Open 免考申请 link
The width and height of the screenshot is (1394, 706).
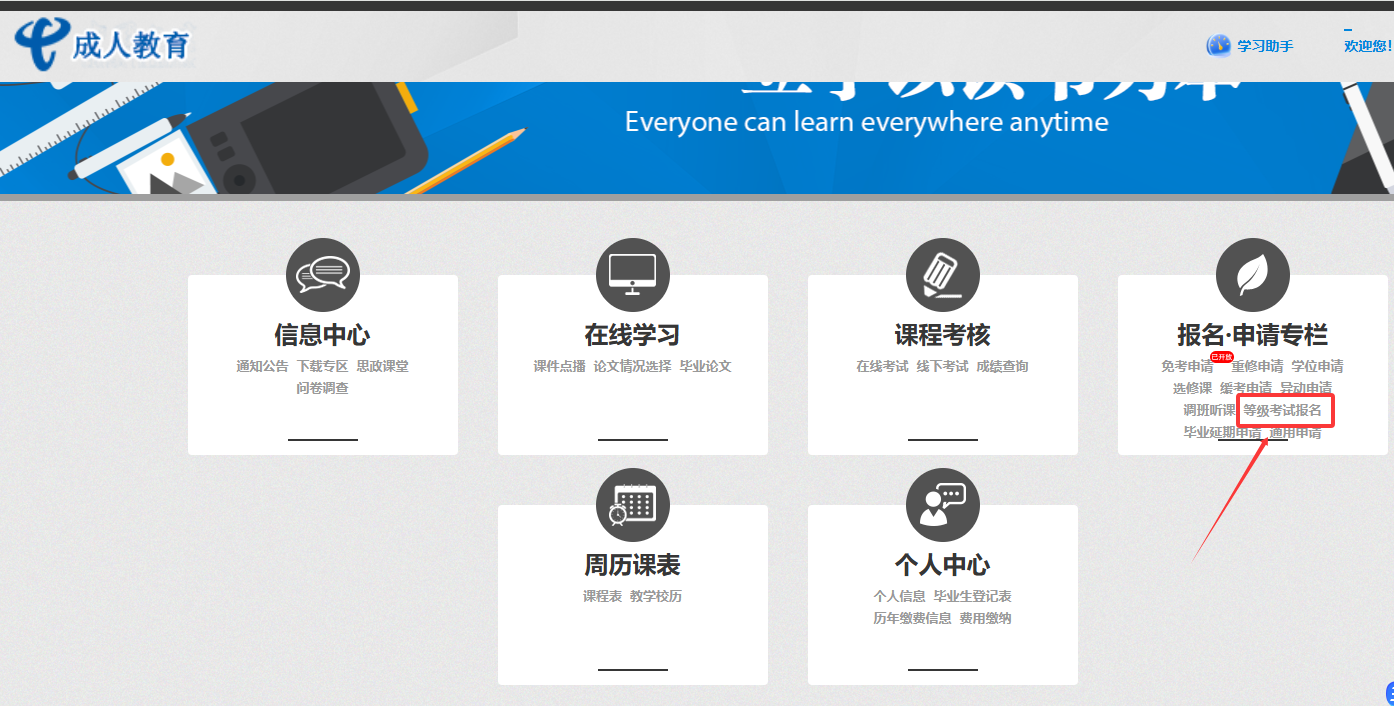pos(1186,367)
